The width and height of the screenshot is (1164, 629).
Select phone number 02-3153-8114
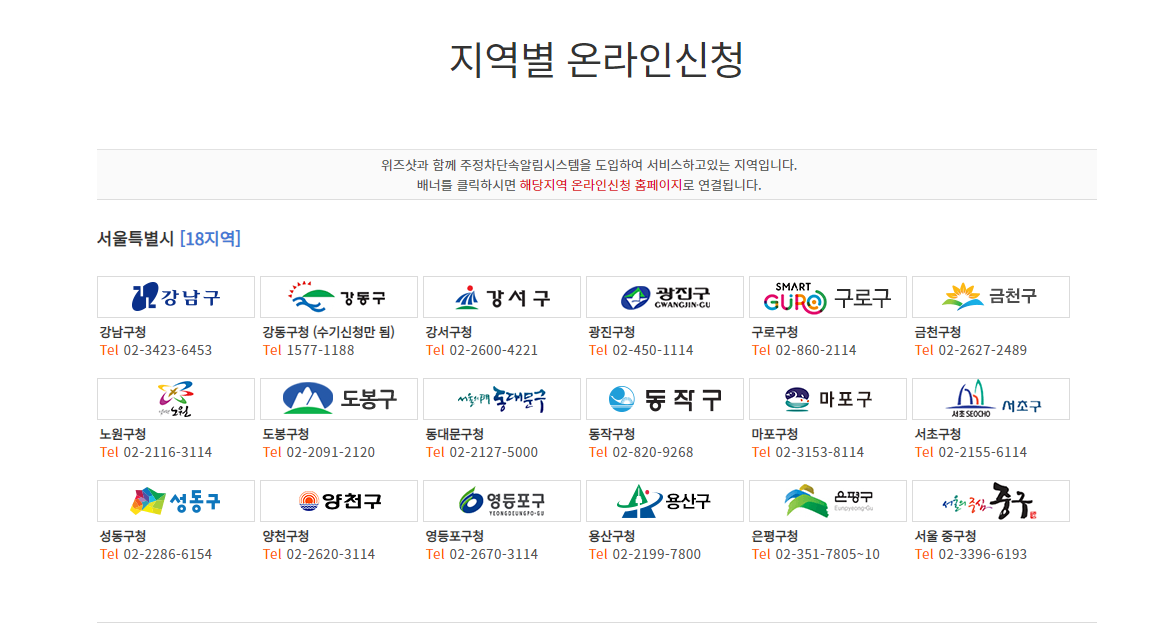820,452
